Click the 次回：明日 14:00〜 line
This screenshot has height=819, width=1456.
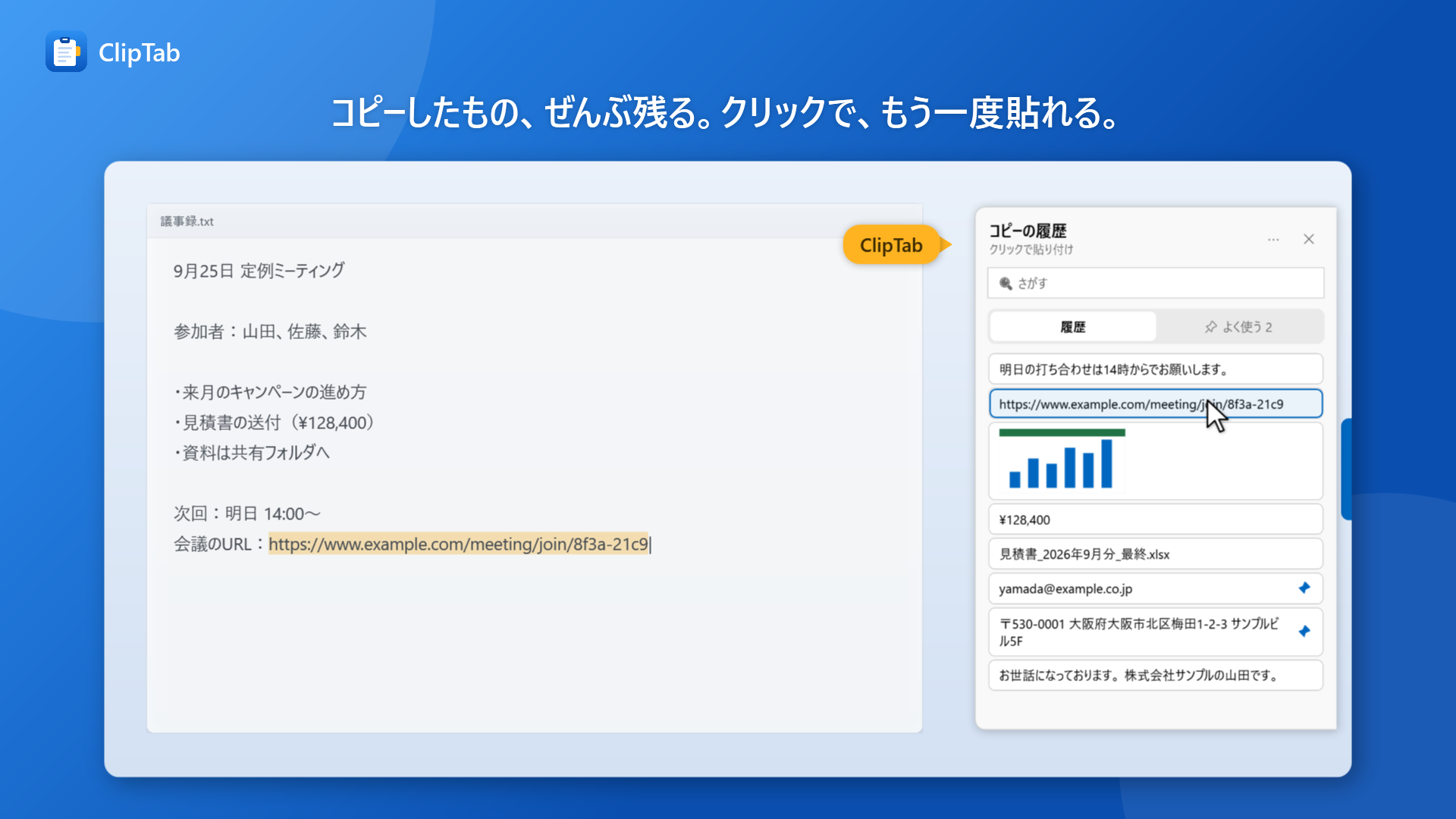(247, 513)
